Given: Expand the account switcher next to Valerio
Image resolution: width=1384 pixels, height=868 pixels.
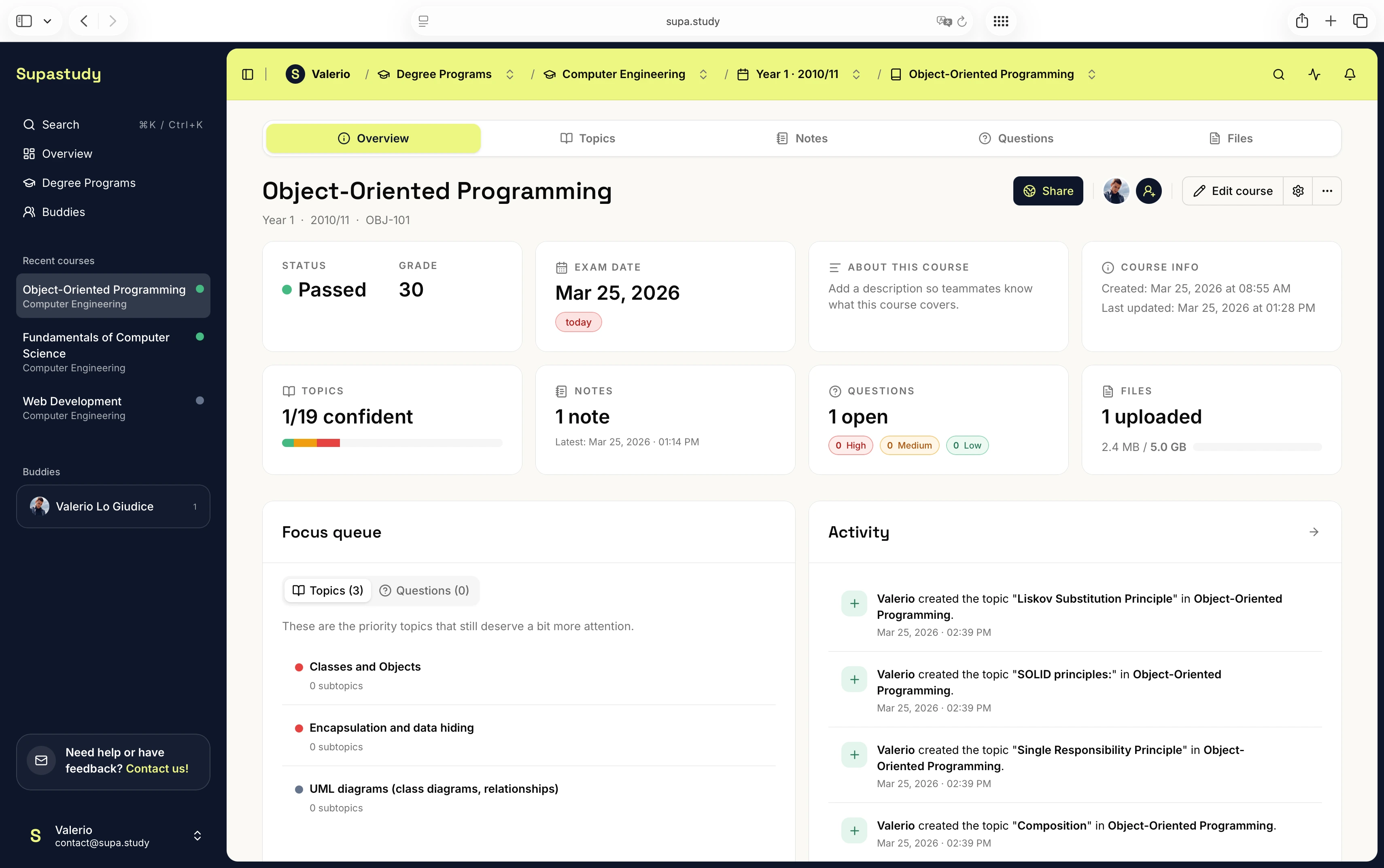Looking at the screenshot, I should click(197, 835).
